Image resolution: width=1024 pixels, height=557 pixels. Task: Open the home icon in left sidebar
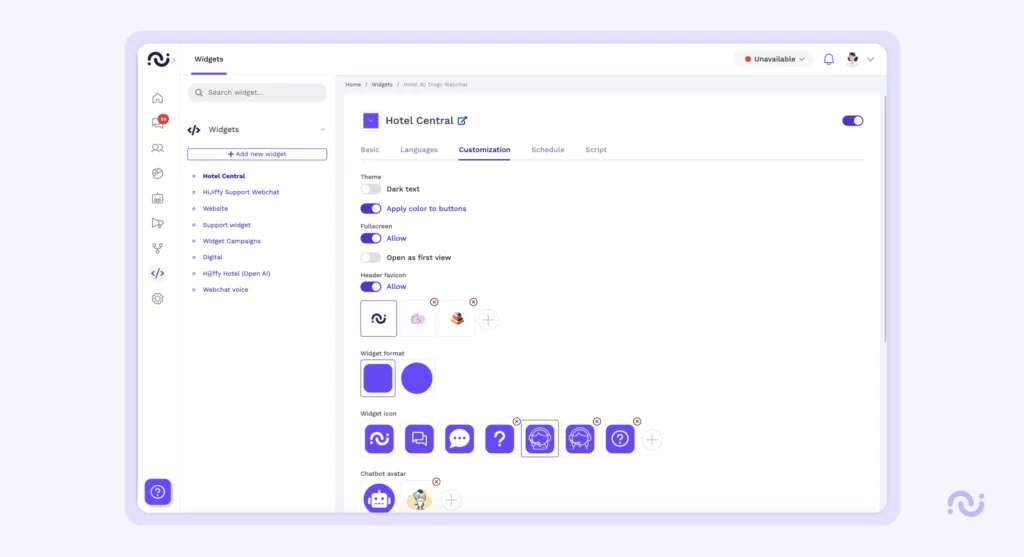click(157, 98)
